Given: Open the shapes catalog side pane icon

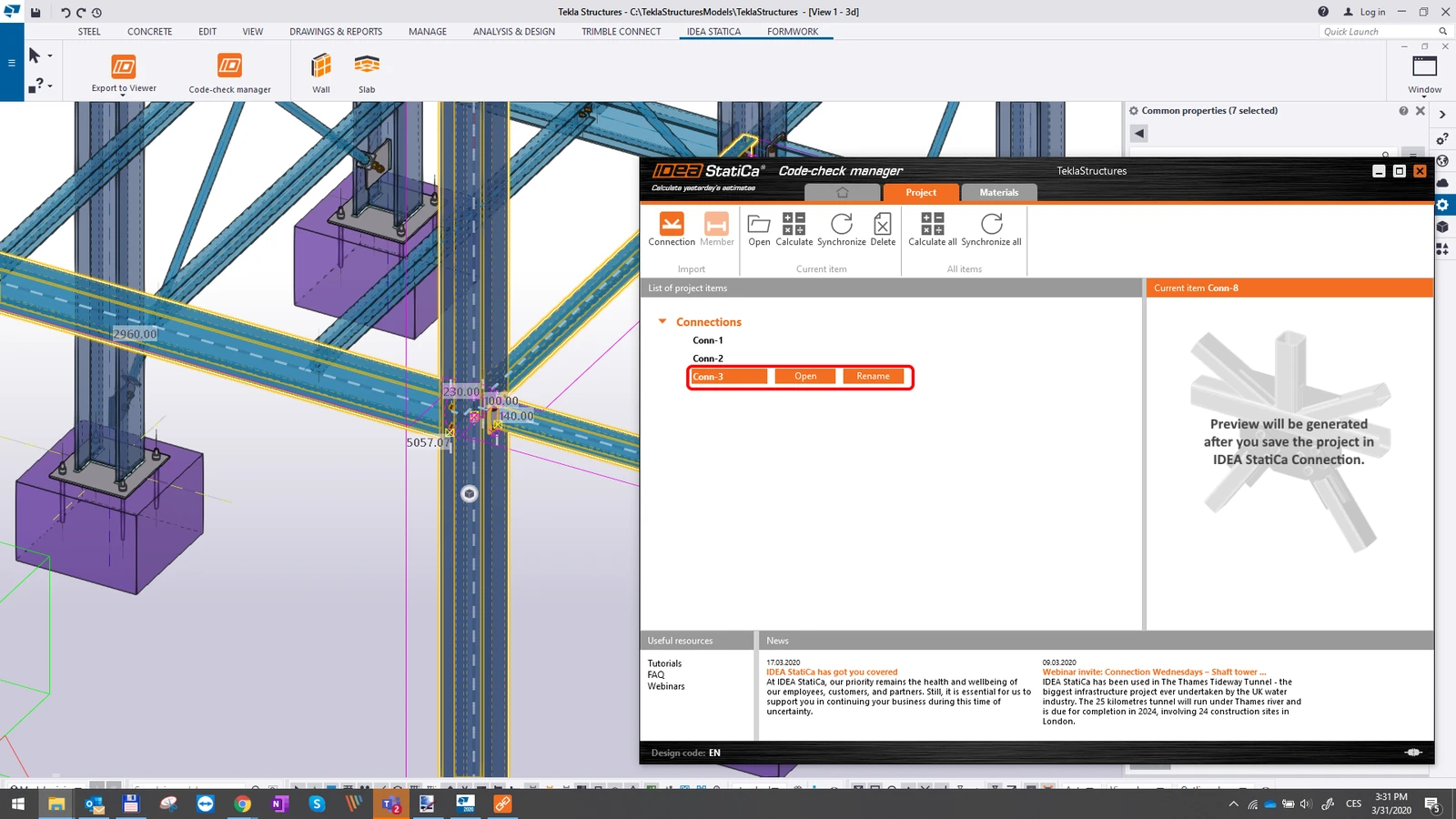Looking at the screenshot, I should (1442, 248).
